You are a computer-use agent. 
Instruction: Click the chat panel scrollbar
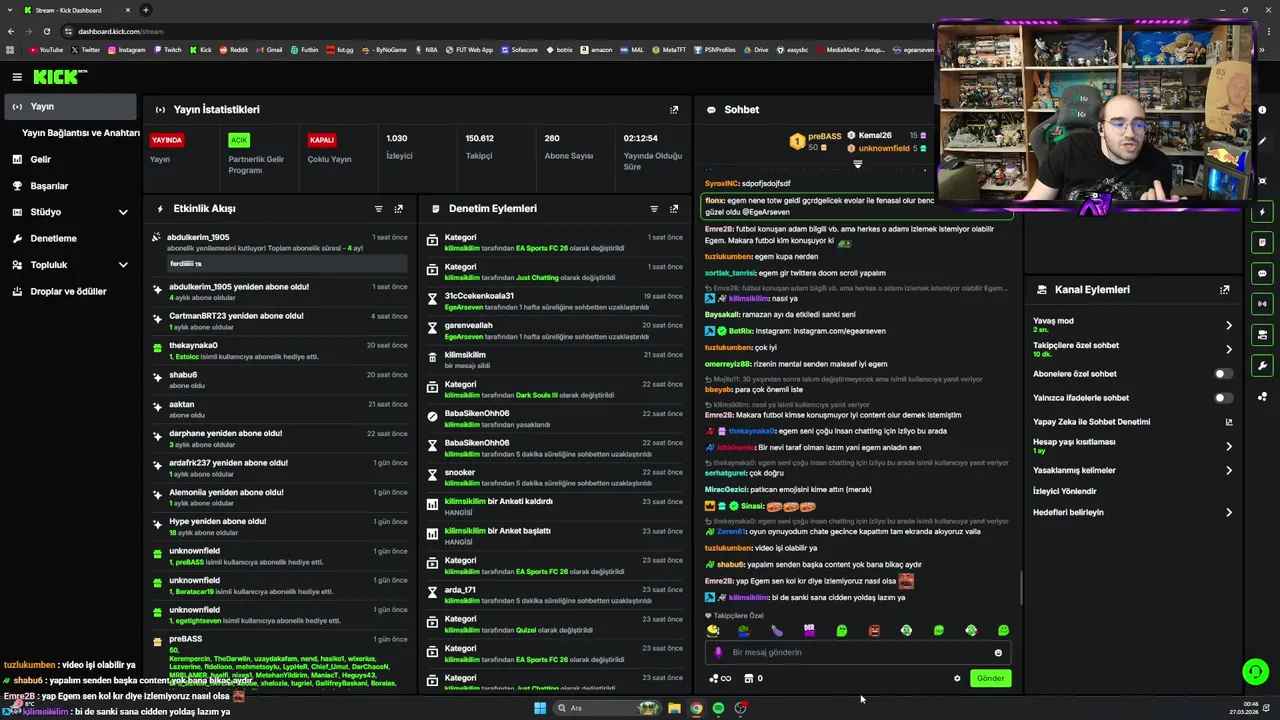tap(1021, 587)
